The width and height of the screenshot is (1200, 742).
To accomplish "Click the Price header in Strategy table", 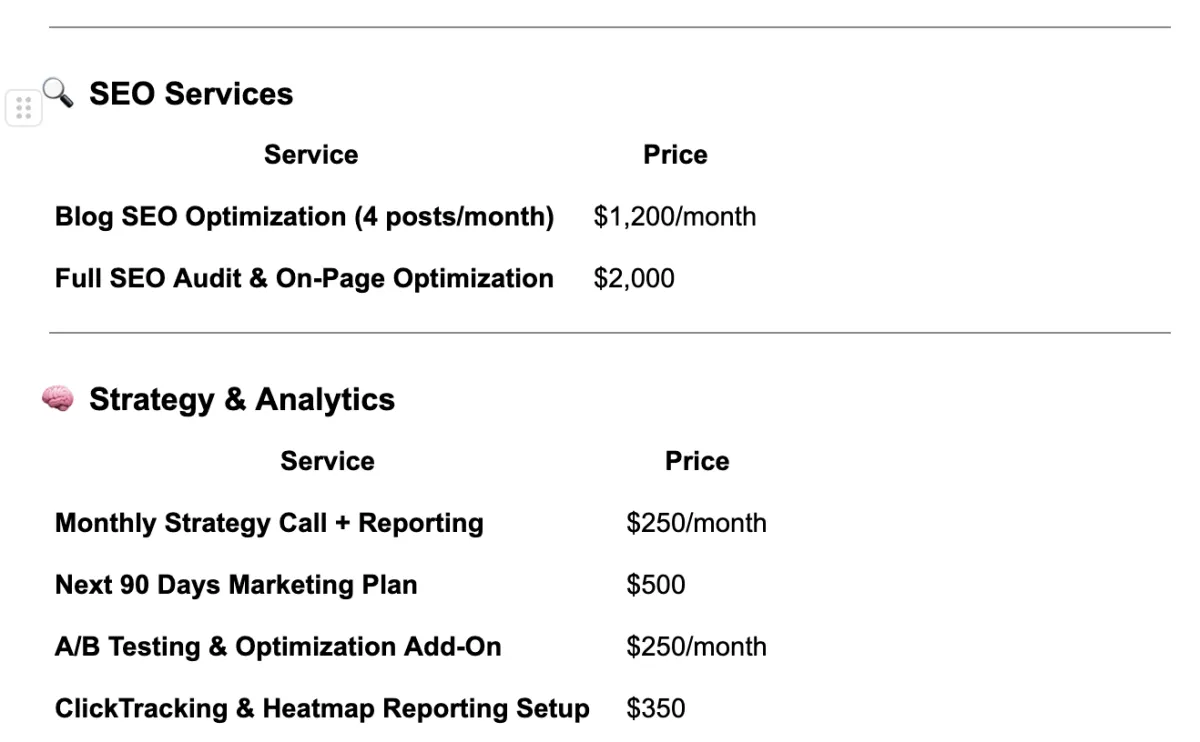I will coord(697,461).
